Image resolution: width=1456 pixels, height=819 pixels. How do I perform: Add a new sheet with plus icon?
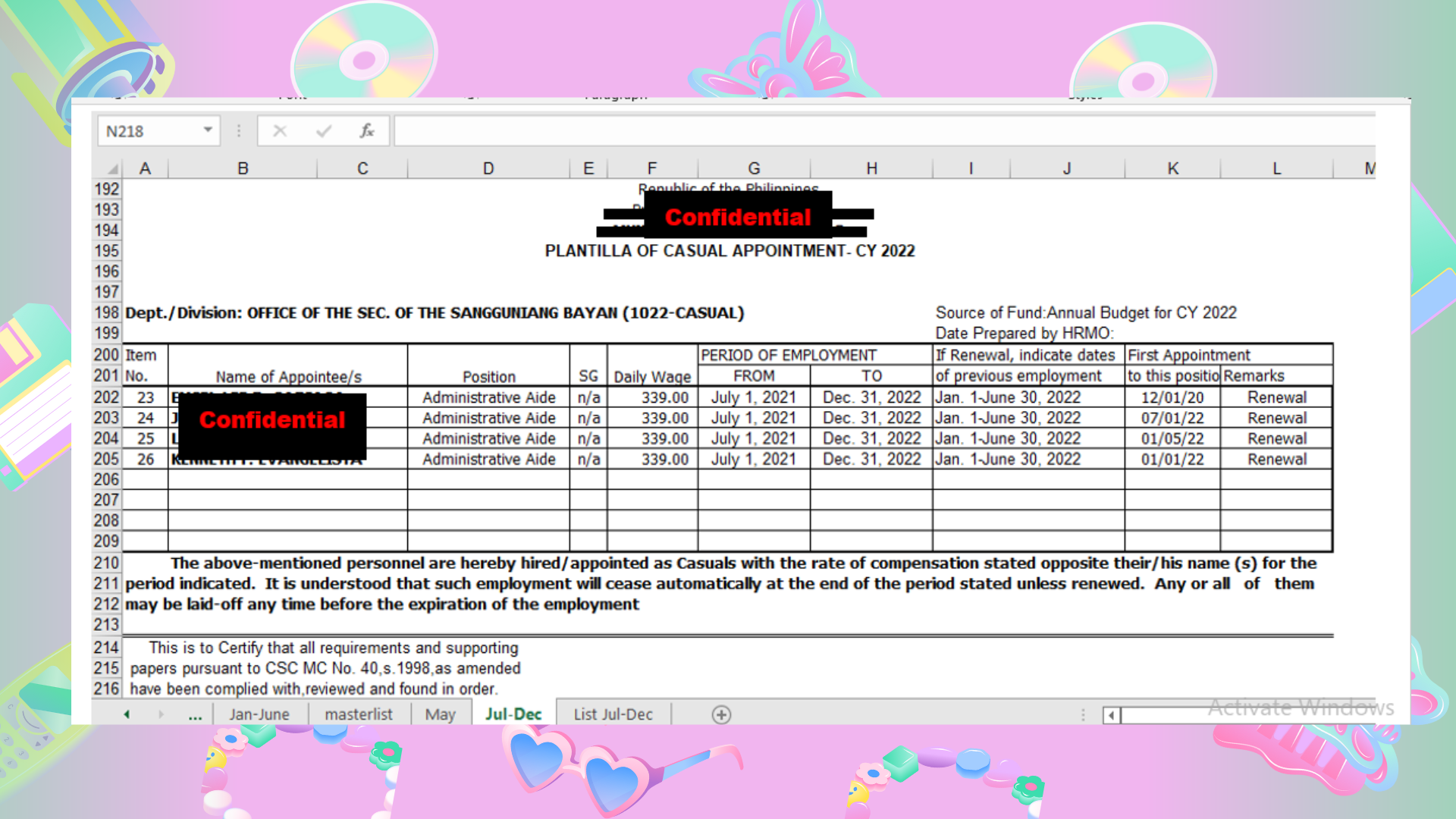[721, 714]
